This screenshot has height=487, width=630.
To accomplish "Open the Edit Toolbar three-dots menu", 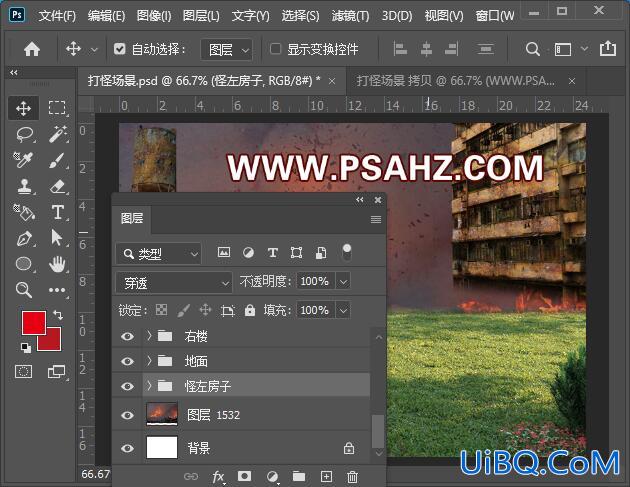I will [x=57, y=290].
